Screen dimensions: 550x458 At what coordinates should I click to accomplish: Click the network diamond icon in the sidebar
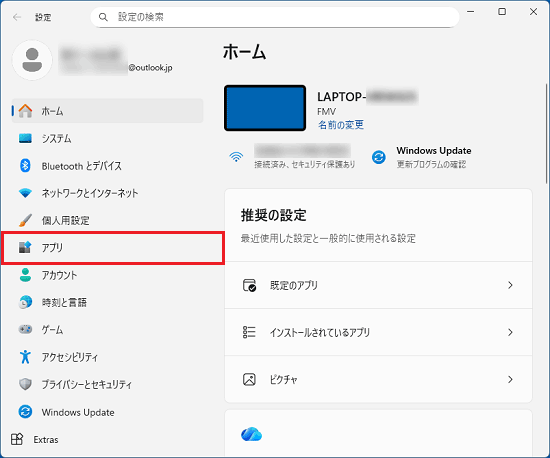[25, 193]
